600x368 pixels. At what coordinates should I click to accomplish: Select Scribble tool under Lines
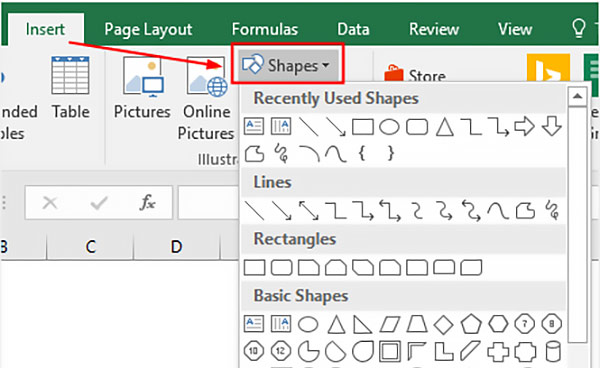pos(552,211)
